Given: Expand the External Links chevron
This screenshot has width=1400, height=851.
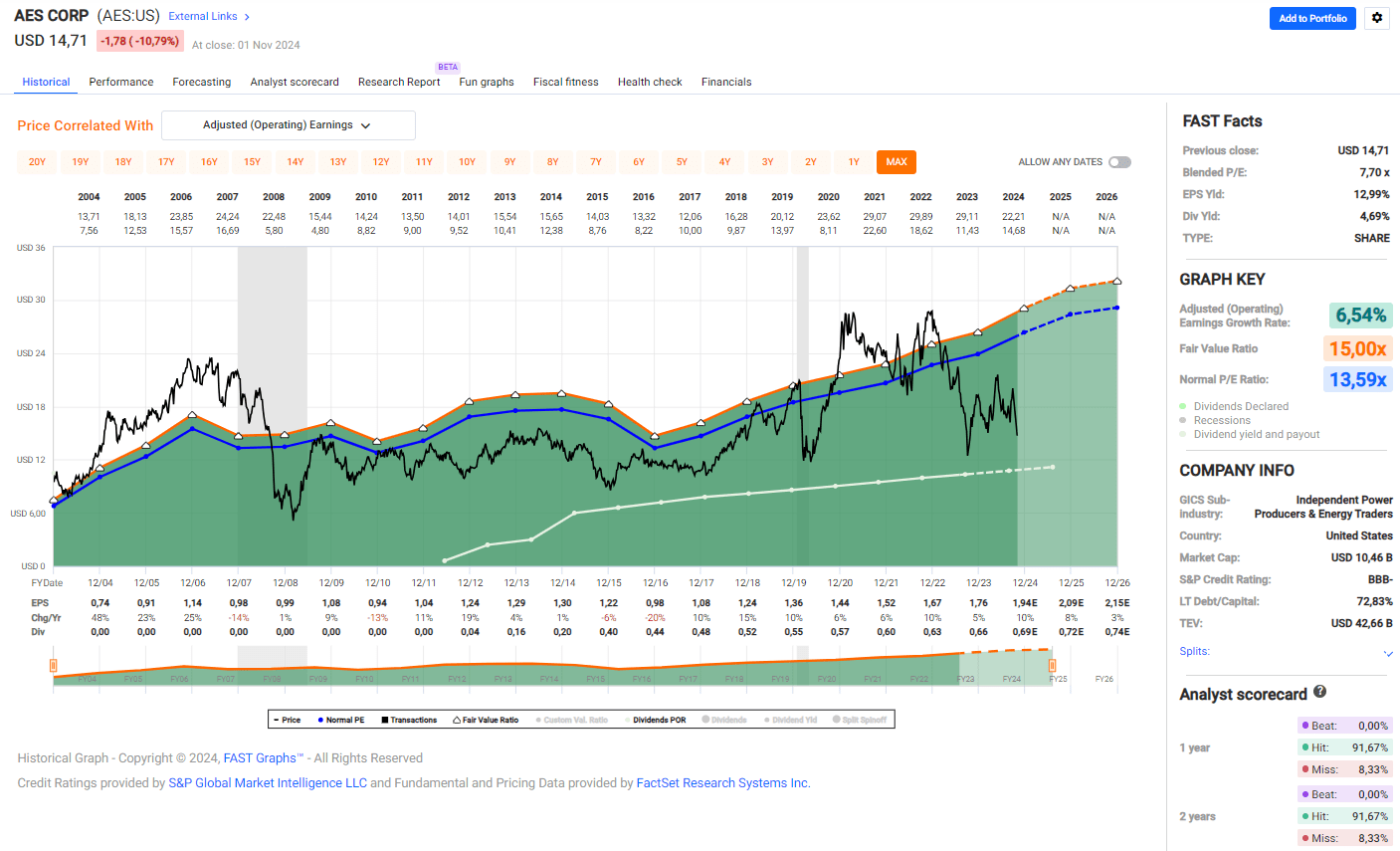Looking at the screenshot, I should click(246, 16).
